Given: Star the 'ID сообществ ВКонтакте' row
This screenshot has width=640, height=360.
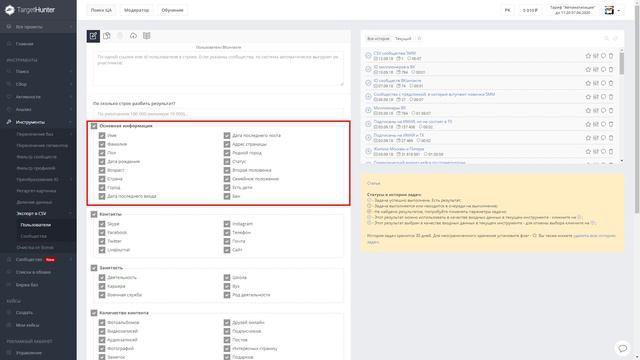Looking at the screenshot, I should click(588, 83).
